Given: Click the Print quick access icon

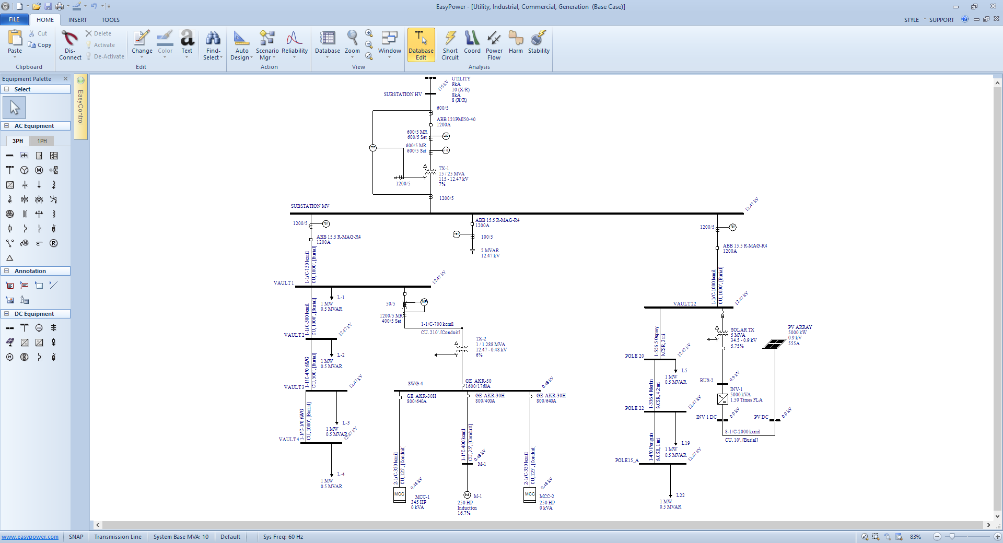Looking at the screenshot, I should click(x=59, y=6).
